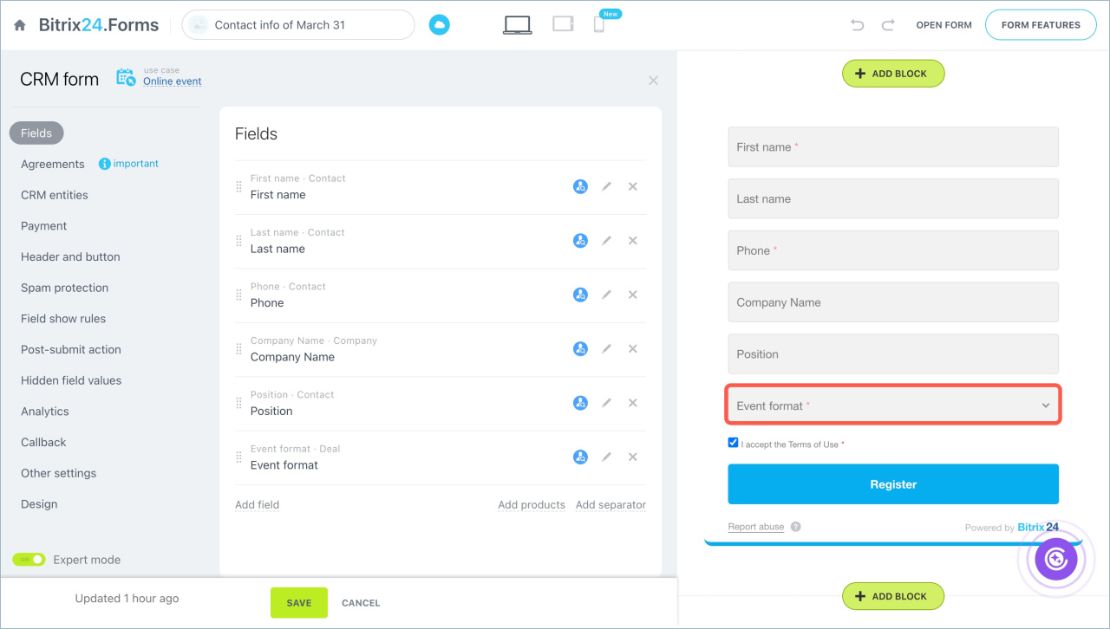This screenshot has height=629, width=1110.
Task: Switch to mobile phone preview icon
Action: pos(599,25)
